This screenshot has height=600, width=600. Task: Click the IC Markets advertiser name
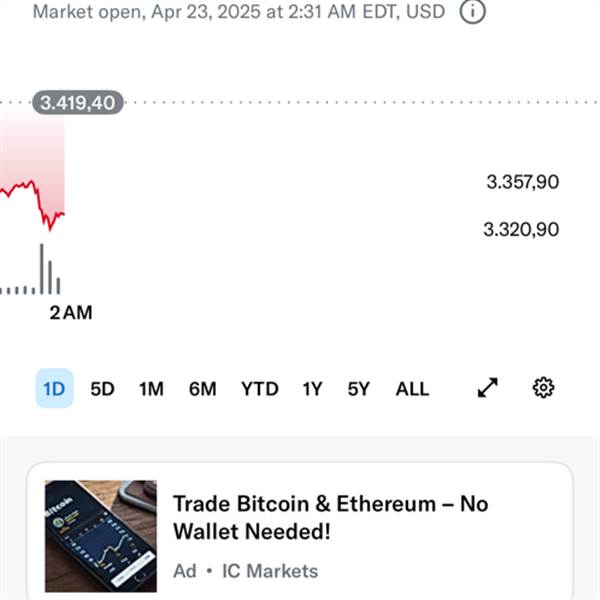pos(270,571)
